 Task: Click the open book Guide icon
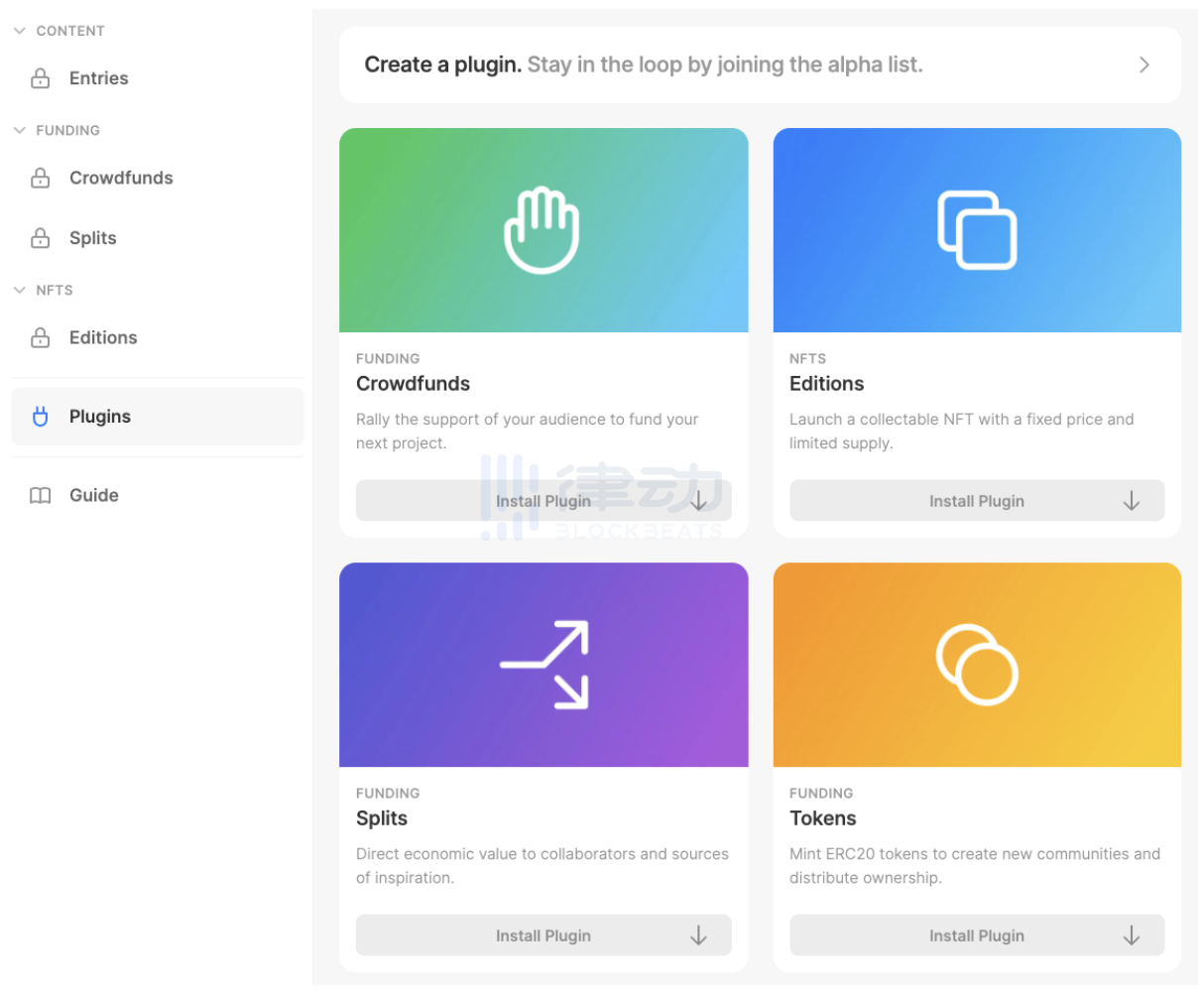click(40, 496)
